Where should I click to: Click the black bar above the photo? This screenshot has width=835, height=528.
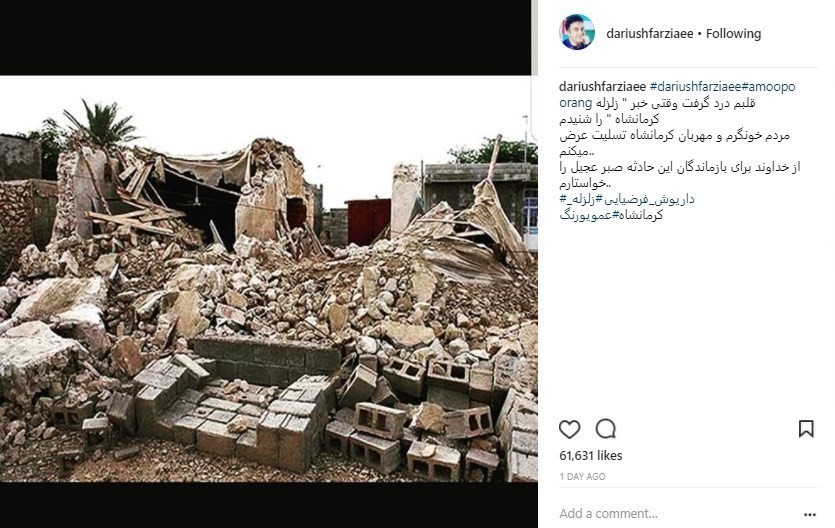pyautogui.click(x=265, y=37)
